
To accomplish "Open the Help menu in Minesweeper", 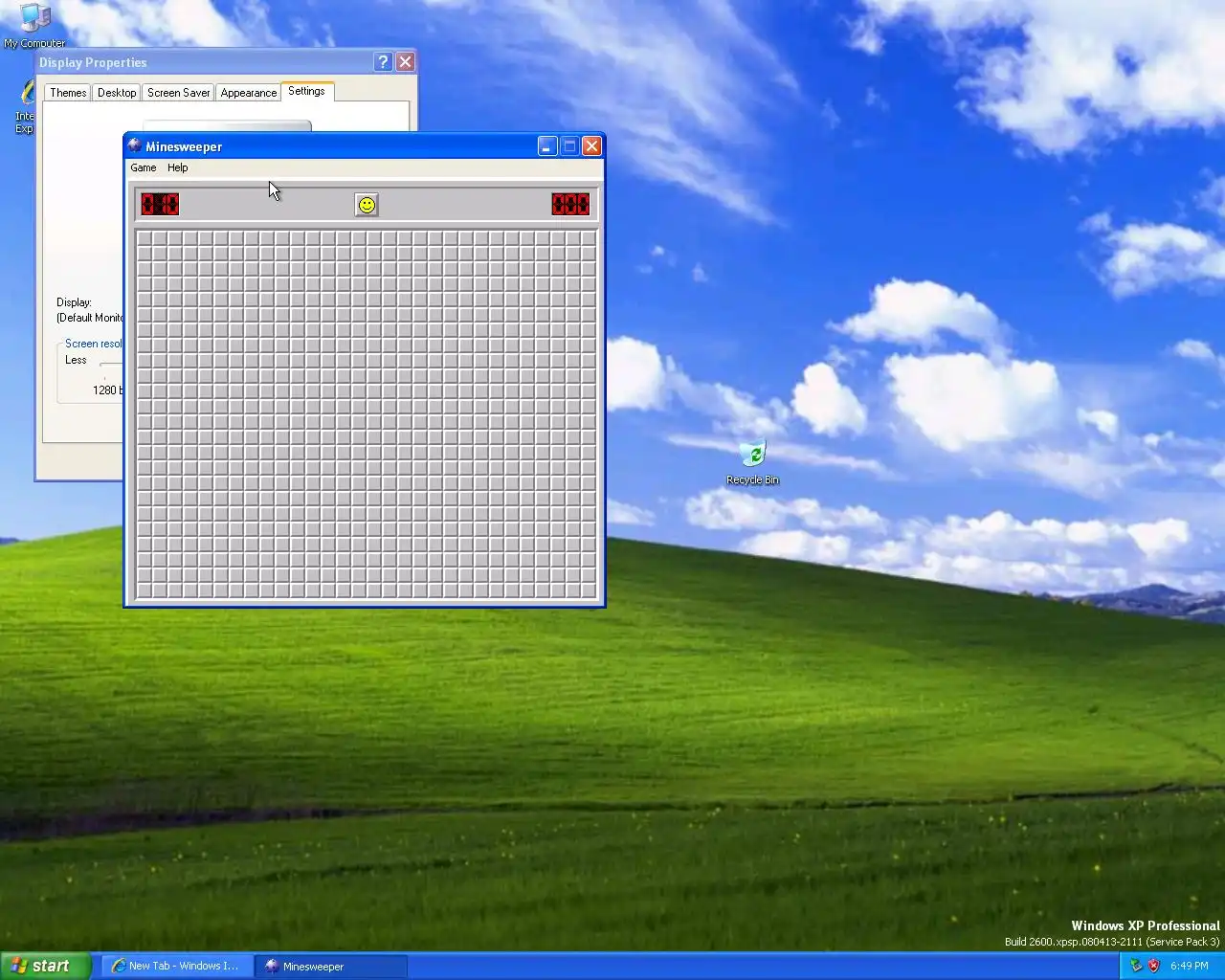I will [178, 167].
